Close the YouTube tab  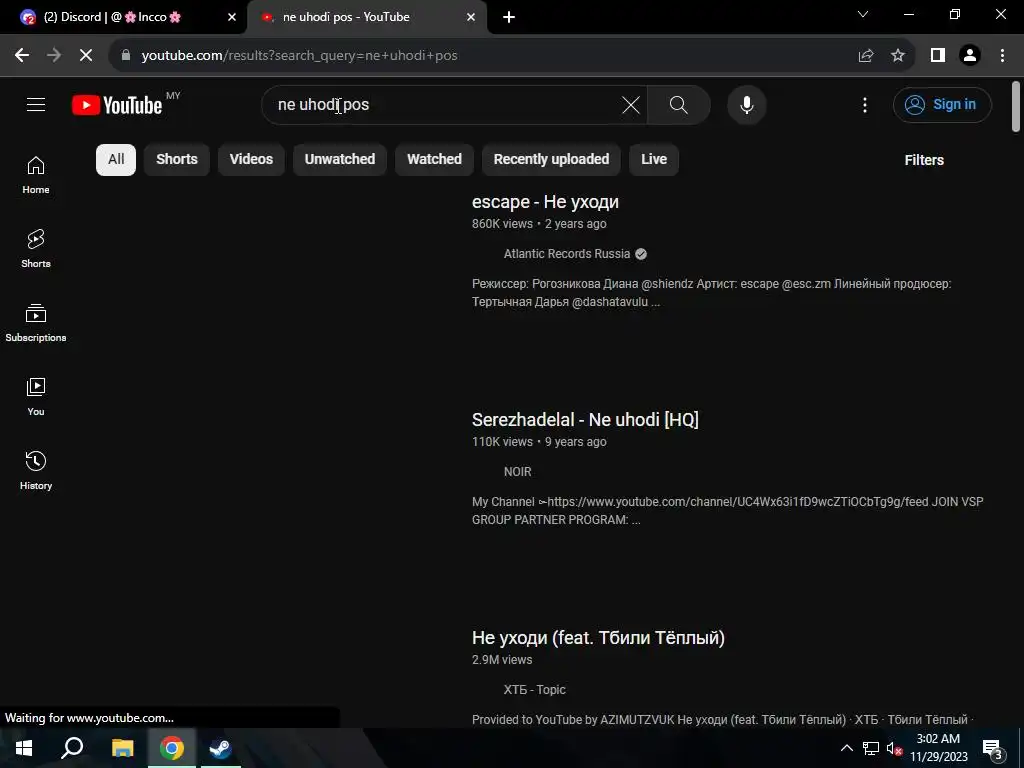click(x=471, y=18)
